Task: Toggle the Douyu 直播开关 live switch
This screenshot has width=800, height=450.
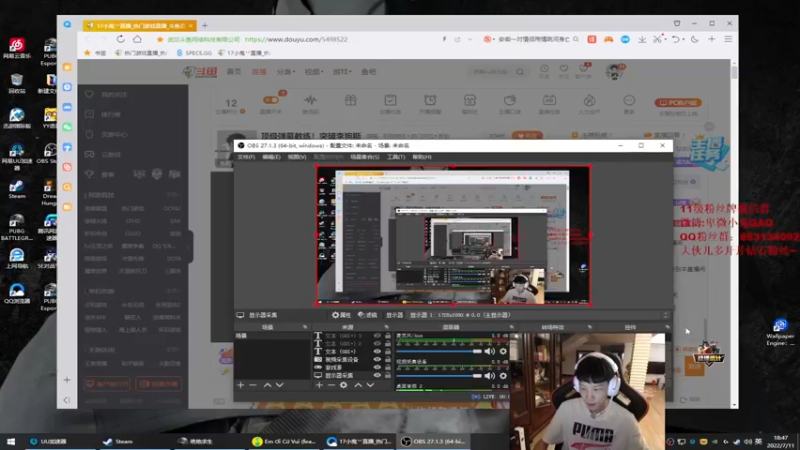Action: (271, 100)
